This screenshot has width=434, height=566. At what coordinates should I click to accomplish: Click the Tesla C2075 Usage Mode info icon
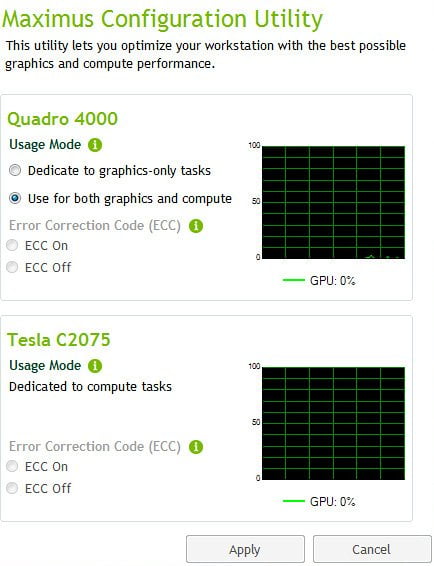click(95, 366)
